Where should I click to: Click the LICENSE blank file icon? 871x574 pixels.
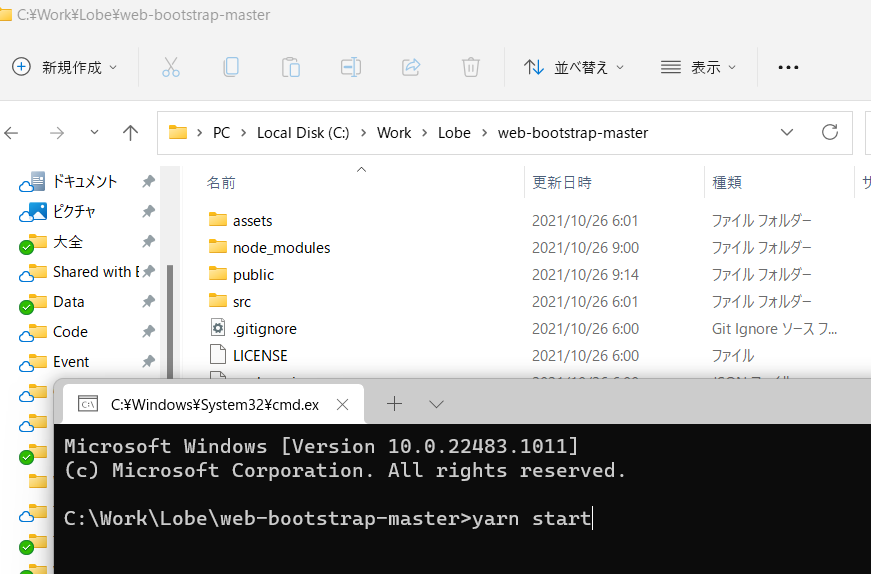pyautogui.click(x=218, y=354)
